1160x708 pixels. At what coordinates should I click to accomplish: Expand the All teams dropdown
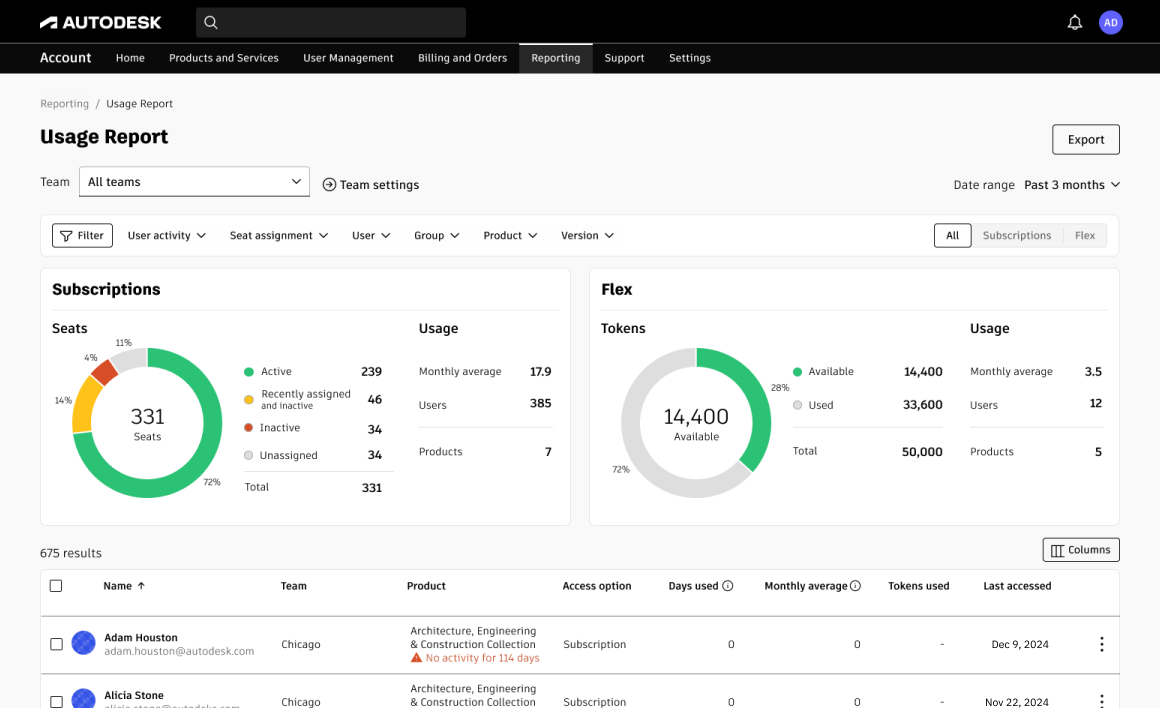[x=194, y=182]
